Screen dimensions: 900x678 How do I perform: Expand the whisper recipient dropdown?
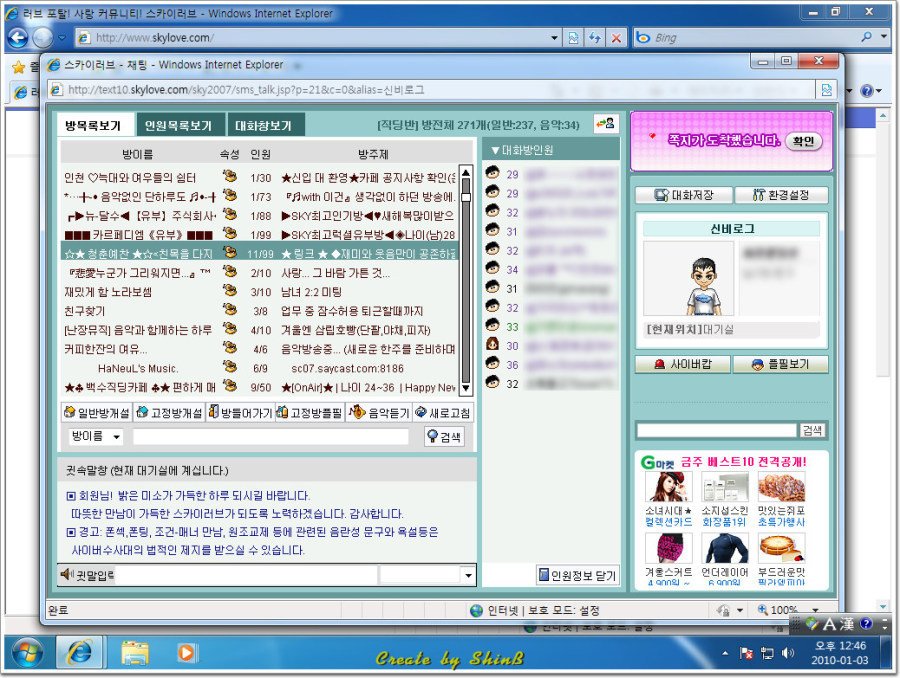pos(468,575)
